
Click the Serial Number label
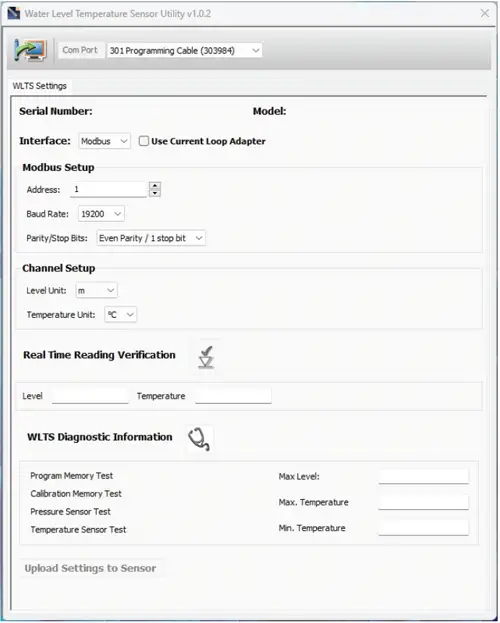click(x=56, y=111)
